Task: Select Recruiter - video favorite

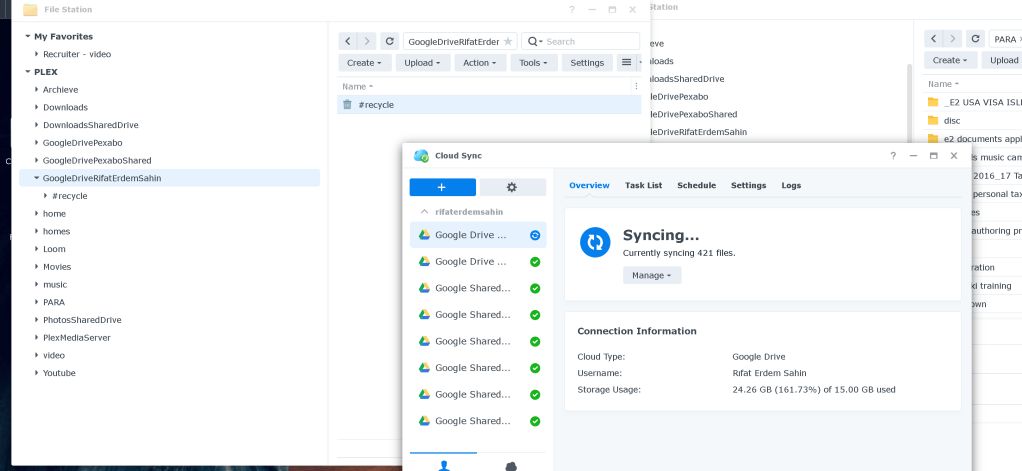Action: [77, 54]
